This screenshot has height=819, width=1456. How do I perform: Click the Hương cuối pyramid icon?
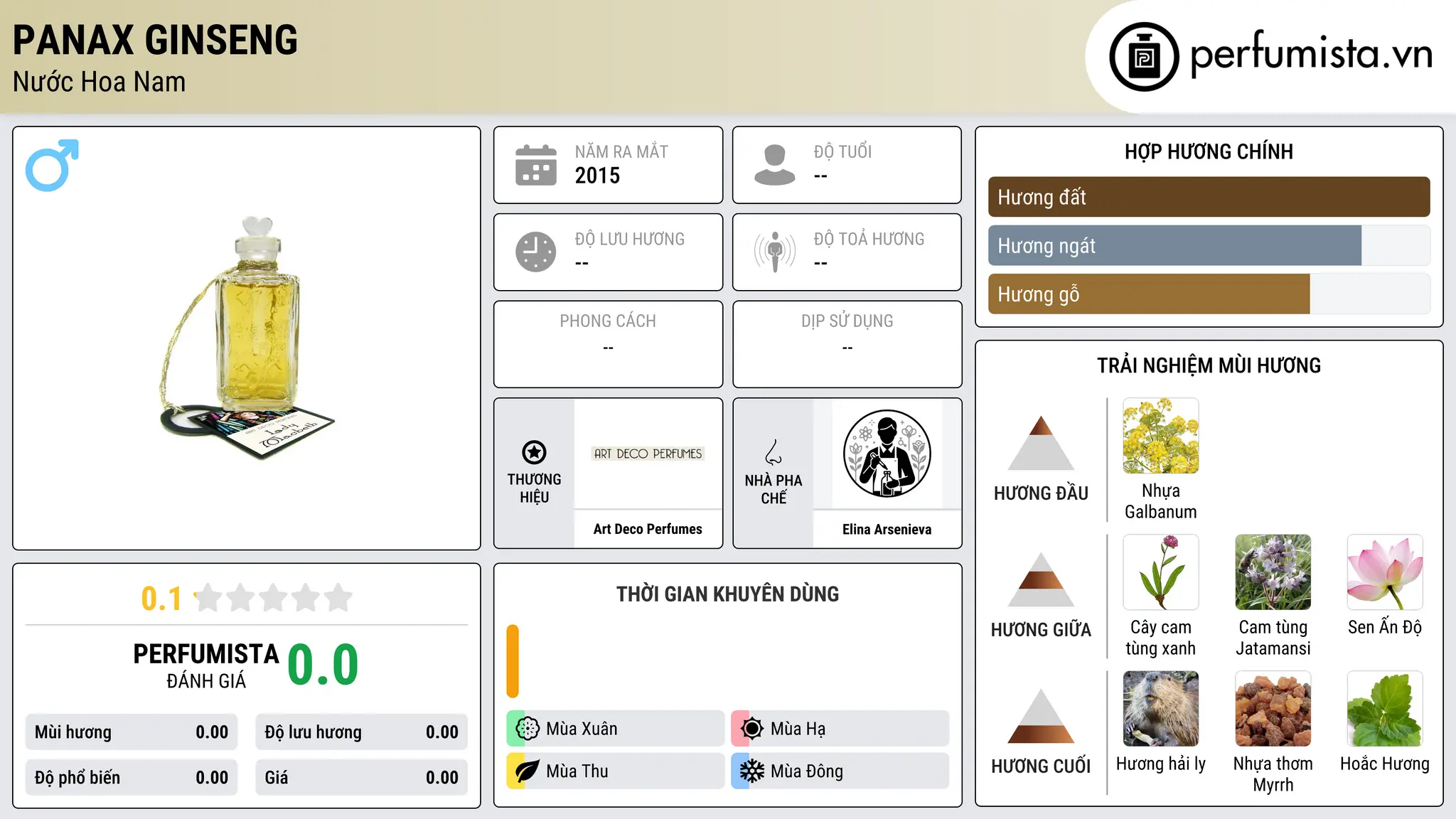coord(1041,716)
